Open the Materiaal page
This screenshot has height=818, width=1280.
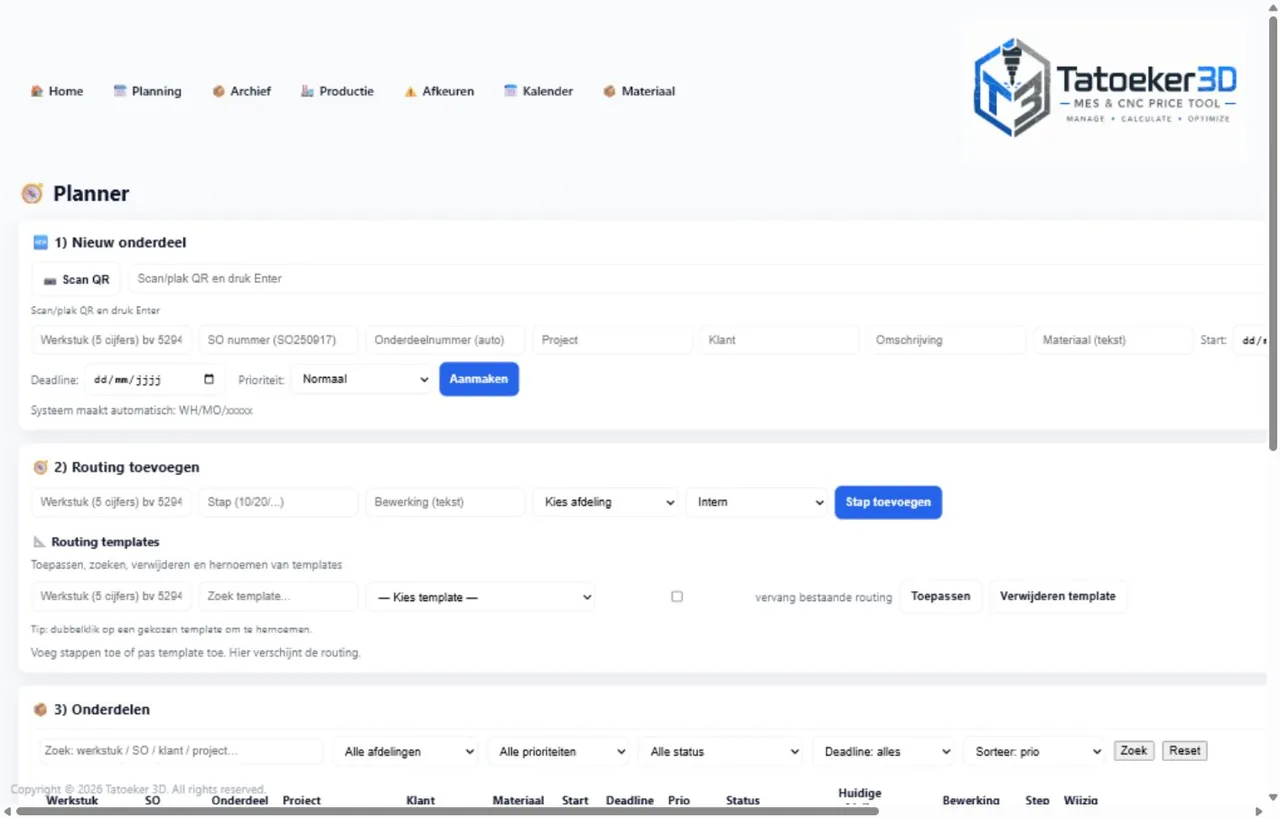click(x=639, y=91)
